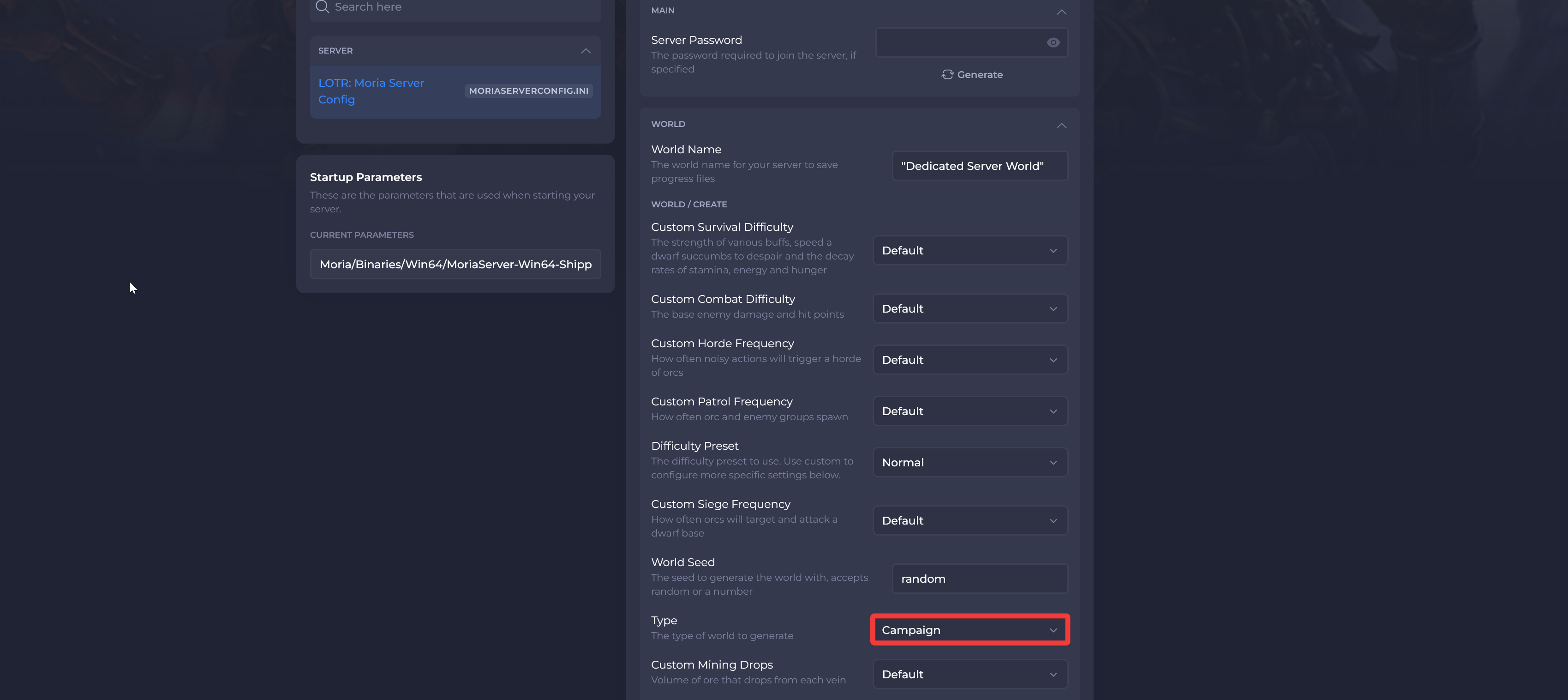Edit the World Seed random field
The width and height of the screenshot is (1568, 700).
point(979,579)
